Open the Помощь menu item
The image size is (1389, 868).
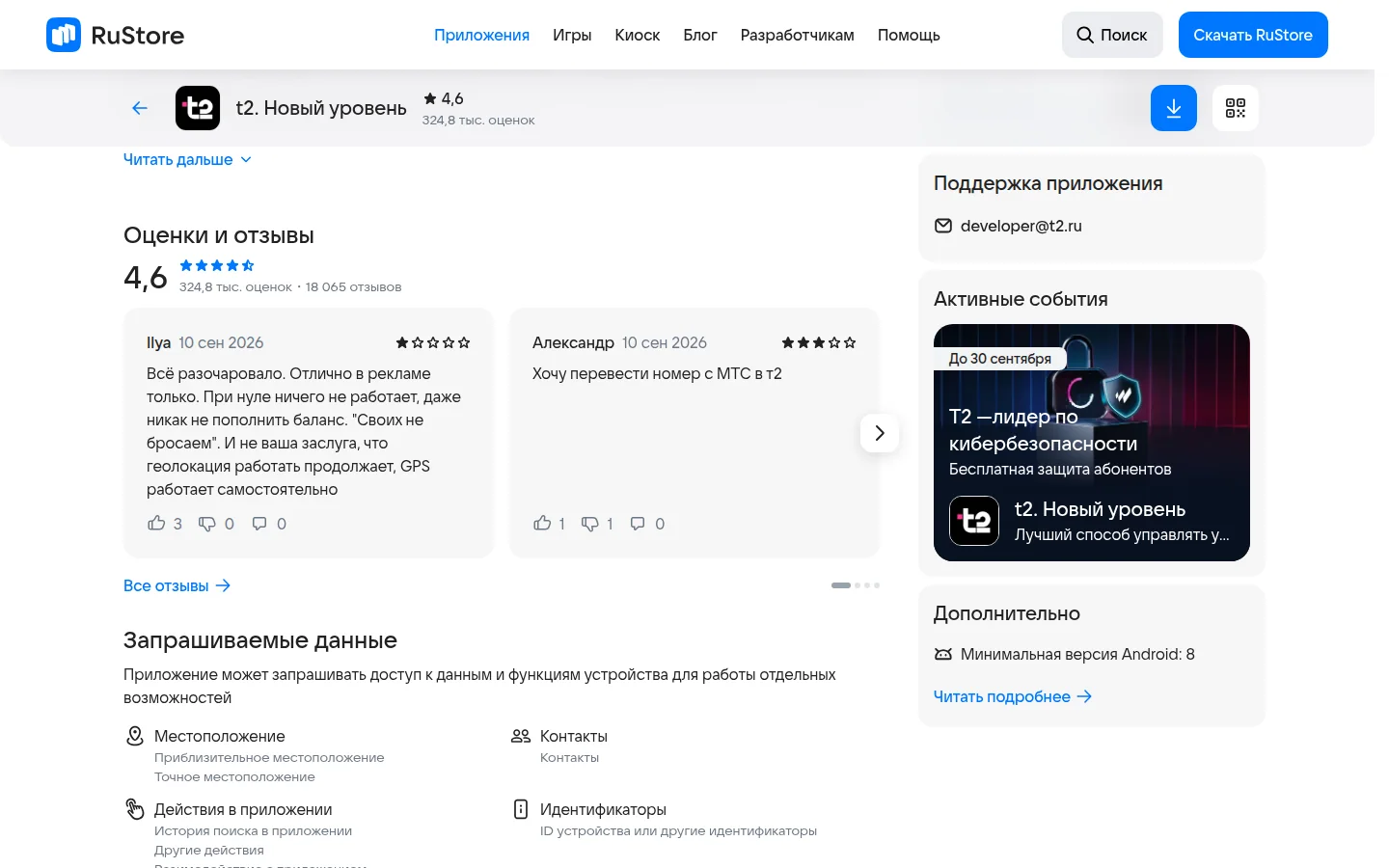(909, 35)
